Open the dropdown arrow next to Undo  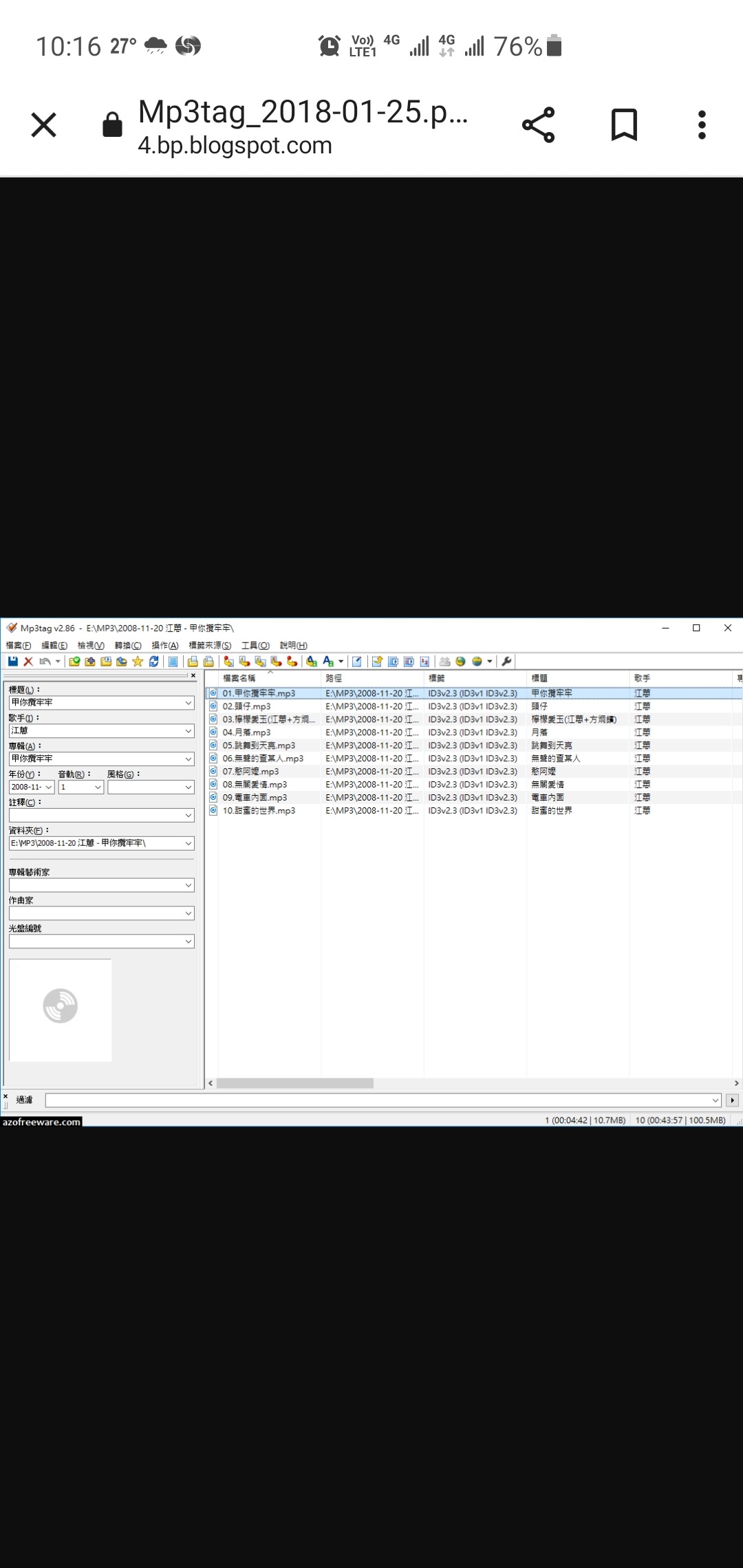[58, 662]
